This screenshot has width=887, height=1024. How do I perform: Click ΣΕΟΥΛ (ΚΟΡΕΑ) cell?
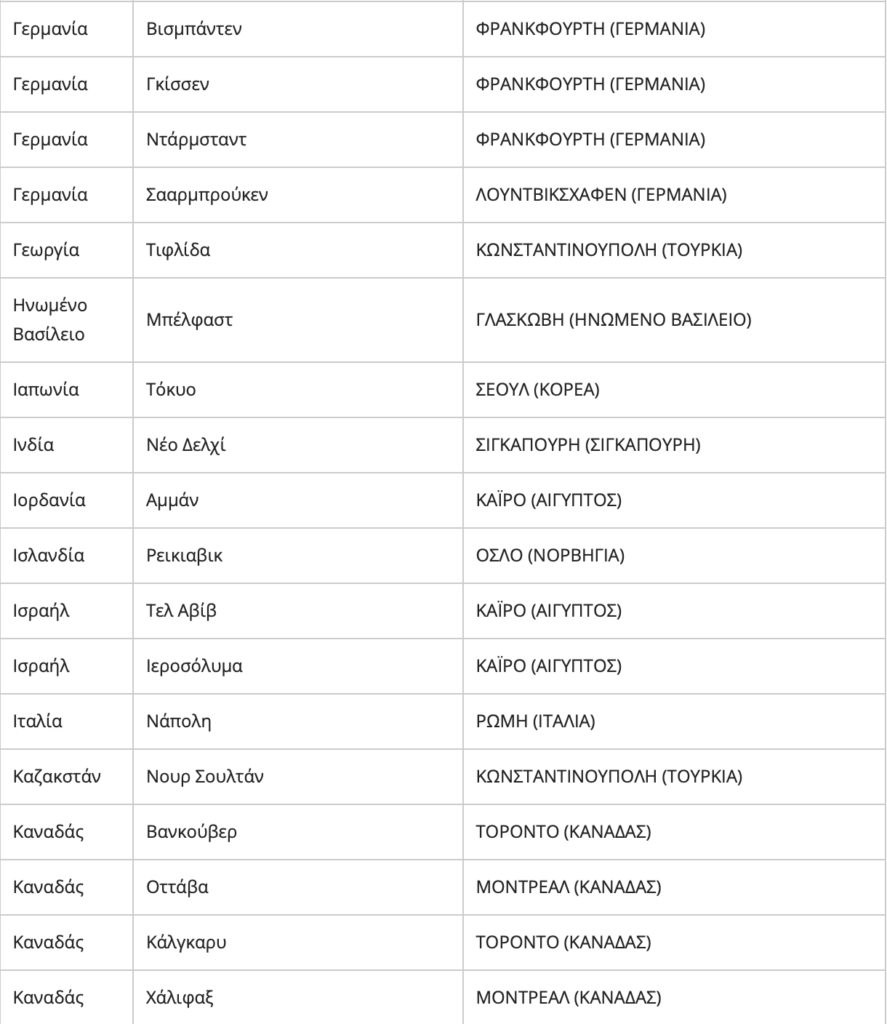click(x=675, y=390)
